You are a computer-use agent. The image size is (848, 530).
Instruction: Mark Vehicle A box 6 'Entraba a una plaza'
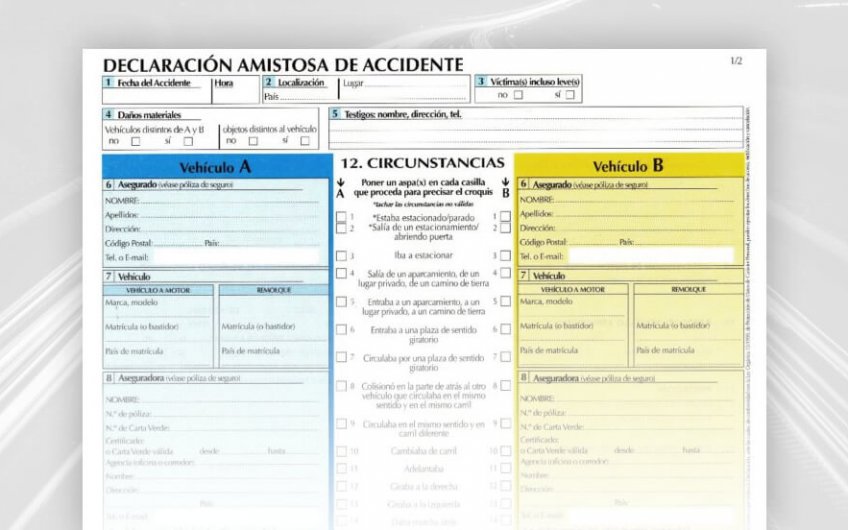click(x=341, y=329)
